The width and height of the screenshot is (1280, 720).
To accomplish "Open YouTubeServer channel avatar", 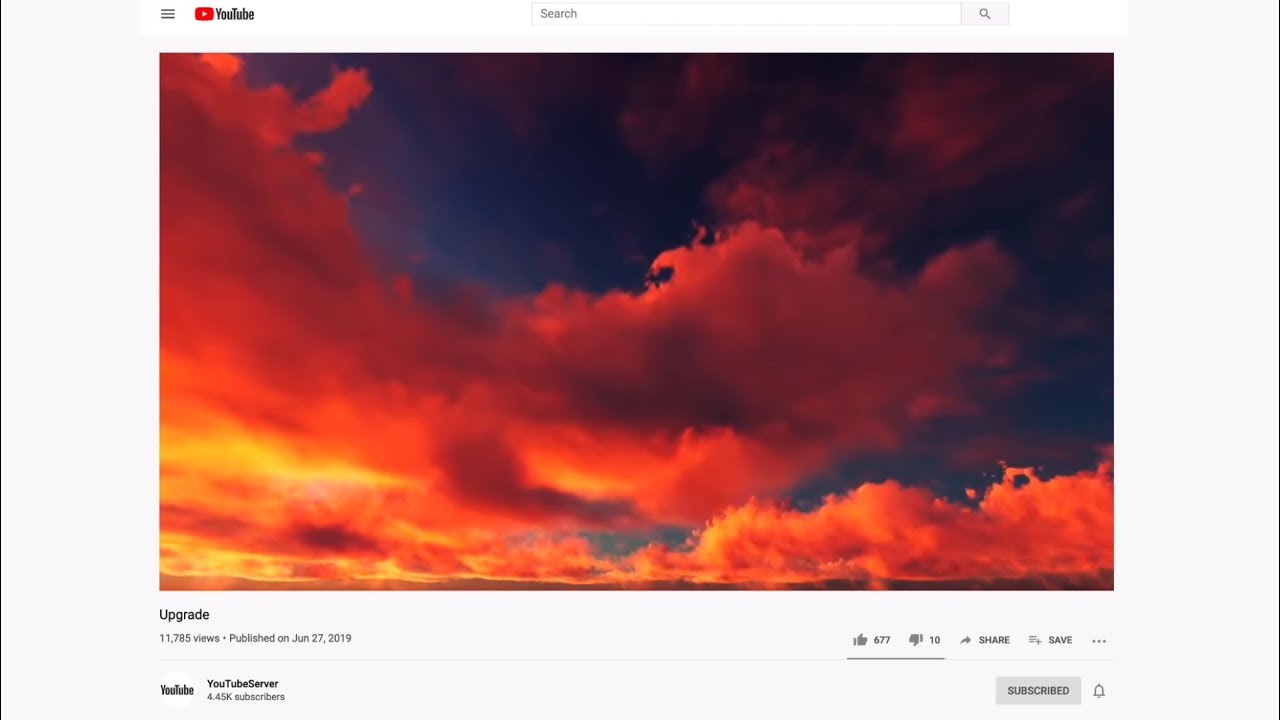I will (177, 690).
